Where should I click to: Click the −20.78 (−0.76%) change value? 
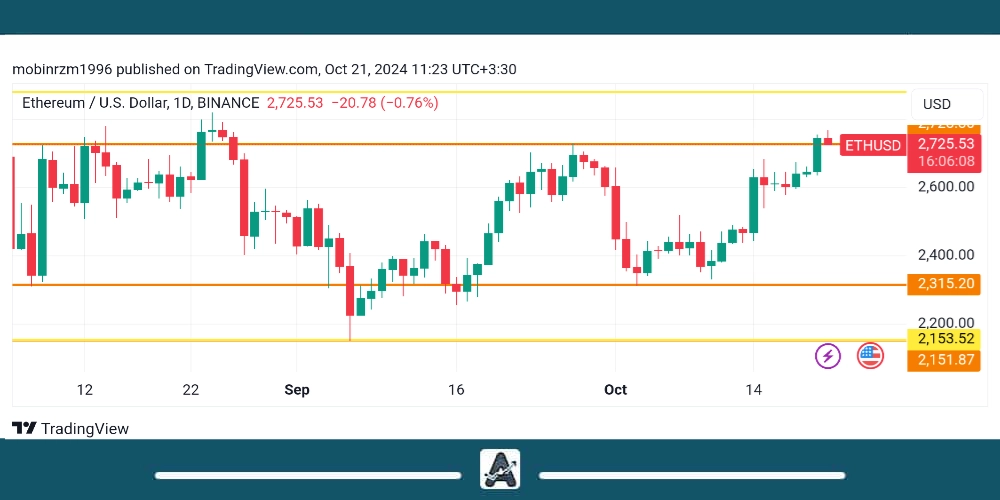(384, 103)
